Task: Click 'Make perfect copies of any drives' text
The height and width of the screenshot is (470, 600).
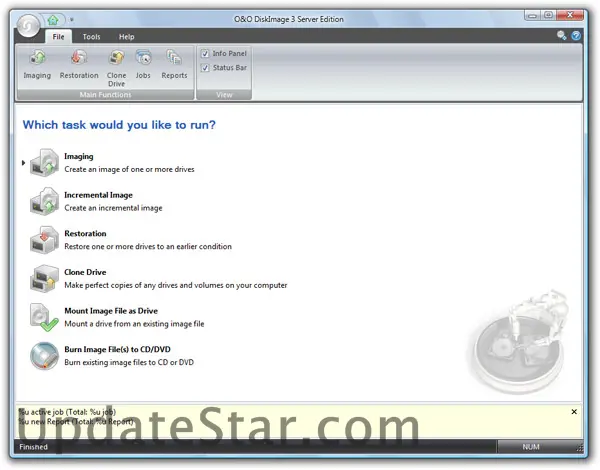Action: (x=176, y=285)
